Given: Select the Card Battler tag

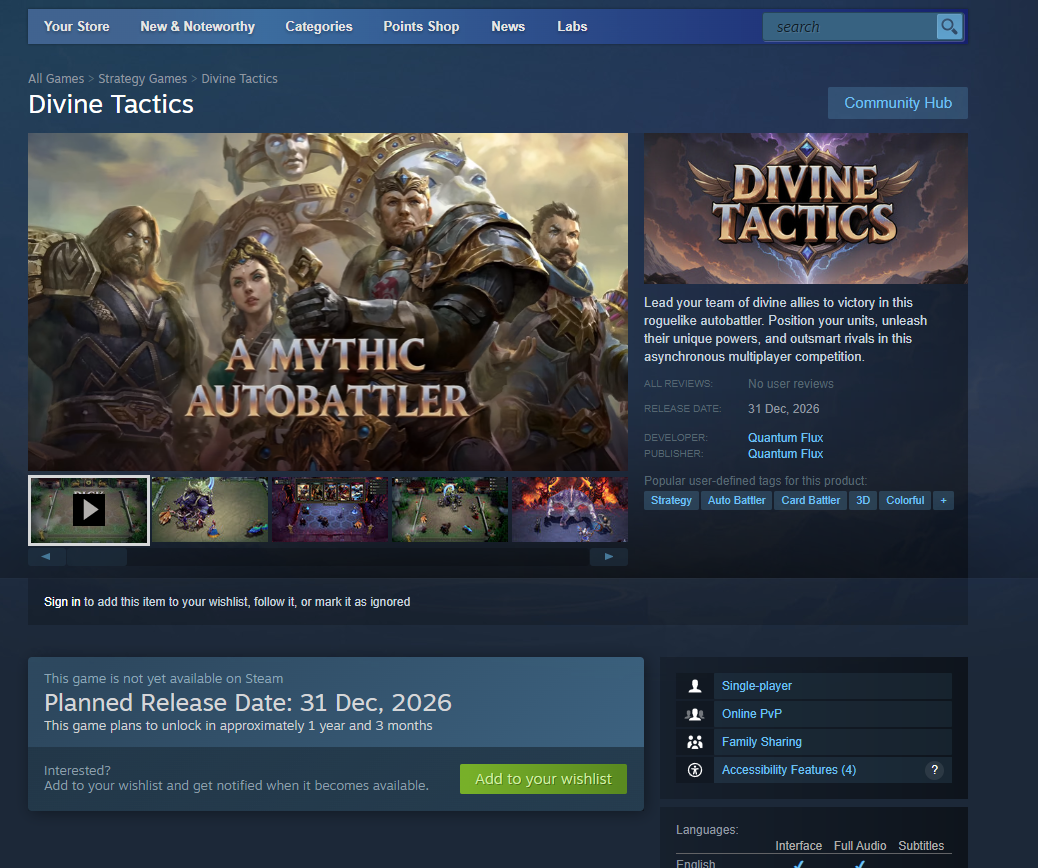Looking at the screenshot, I should click(x=810, y=501).
